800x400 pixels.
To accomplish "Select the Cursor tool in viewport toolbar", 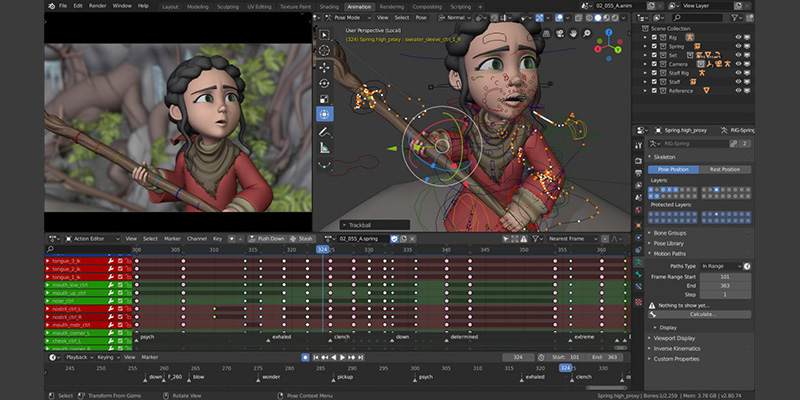I will click(324, 51).
